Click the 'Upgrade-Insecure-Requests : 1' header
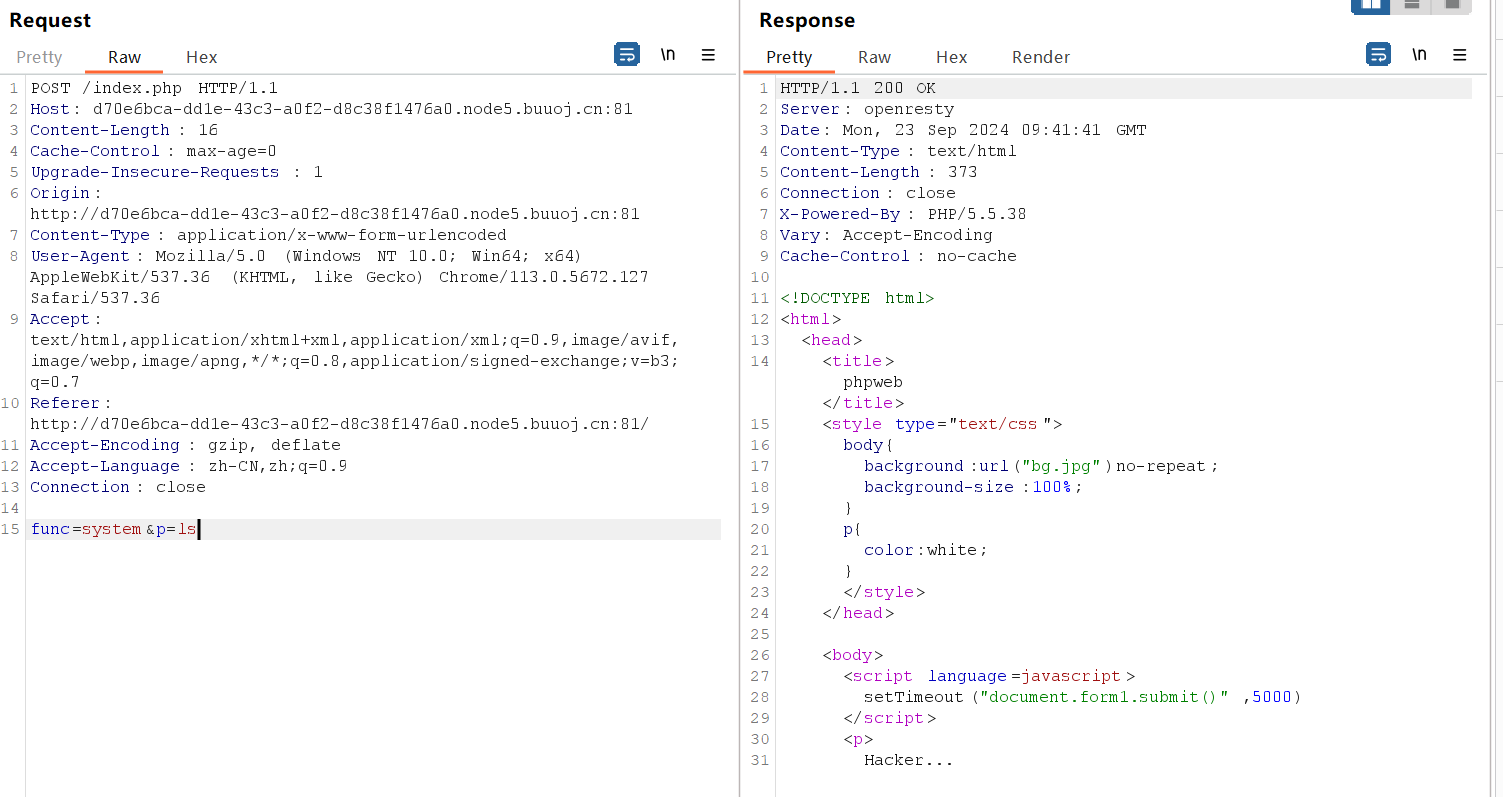This screenshot has width=1503, height=797. tap(177, 172)
